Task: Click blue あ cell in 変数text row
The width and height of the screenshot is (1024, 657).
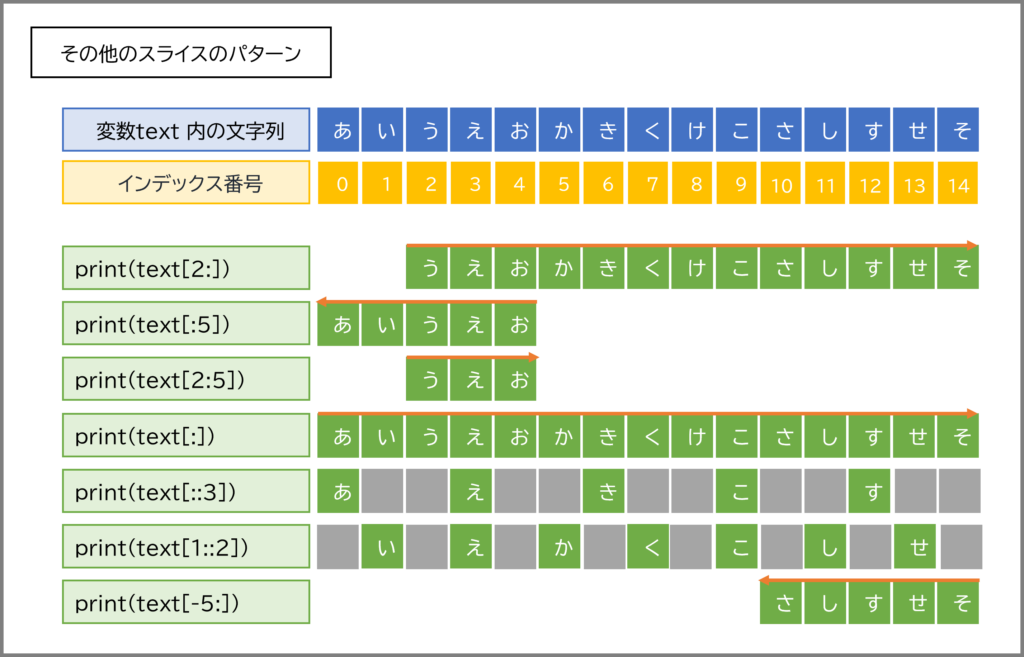Action: tap(338, 130)
